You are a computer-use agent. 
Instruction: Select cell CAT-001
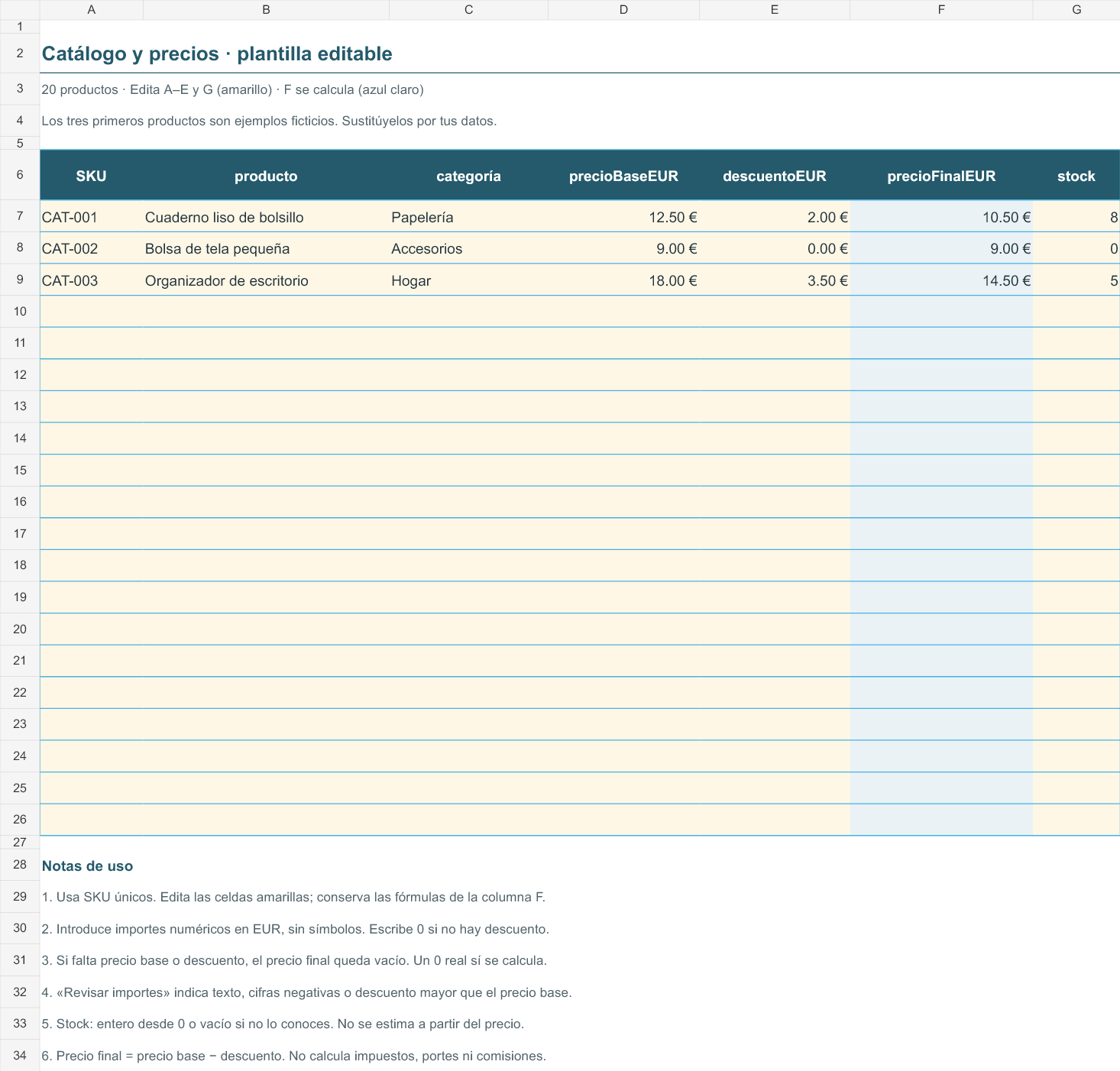point(92,217)
